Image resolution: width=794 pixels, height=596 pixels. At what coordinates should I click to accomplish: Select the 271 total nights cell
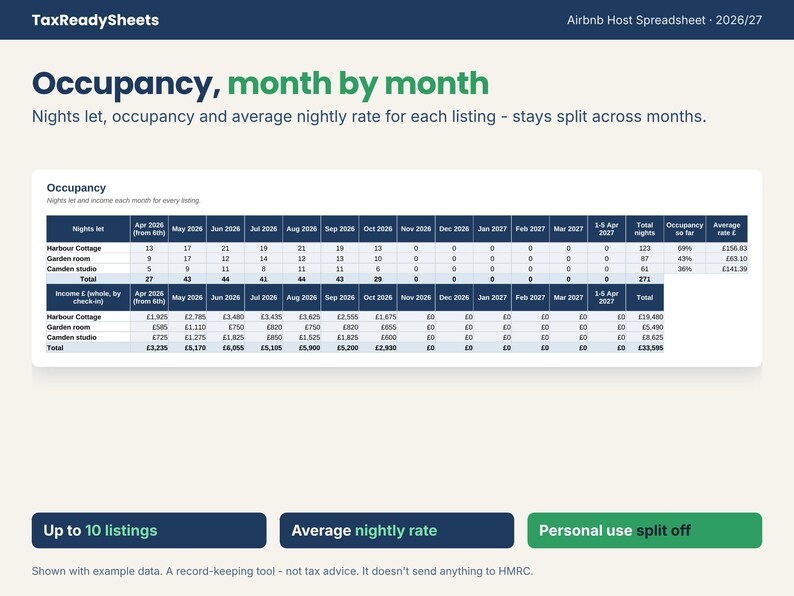645,279
